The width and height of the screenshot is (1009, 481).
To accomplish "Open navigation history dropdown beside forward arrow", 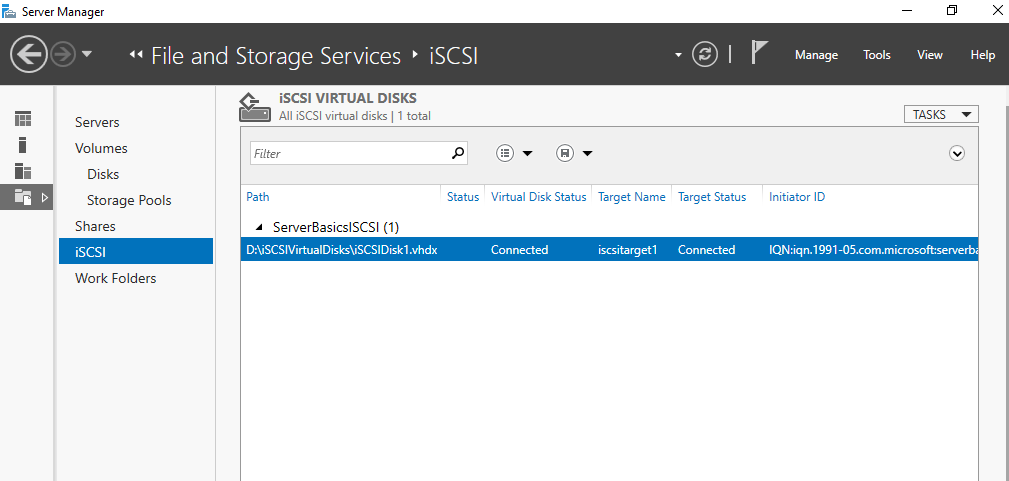I will pyautogui.click(x=87, y=55).
